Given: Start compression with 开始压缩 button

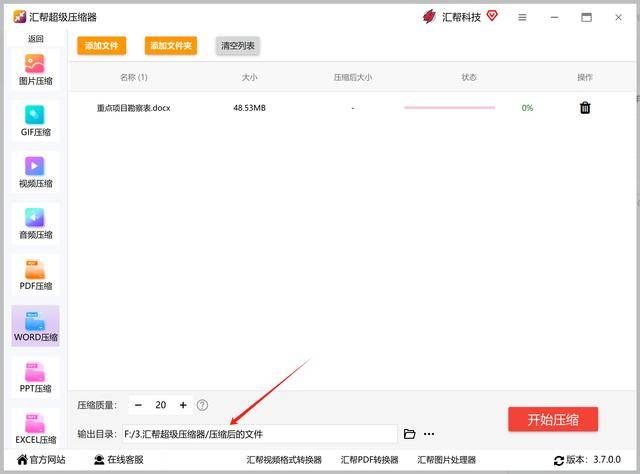Looking at the screenshot, I should [x=553, y=419].
